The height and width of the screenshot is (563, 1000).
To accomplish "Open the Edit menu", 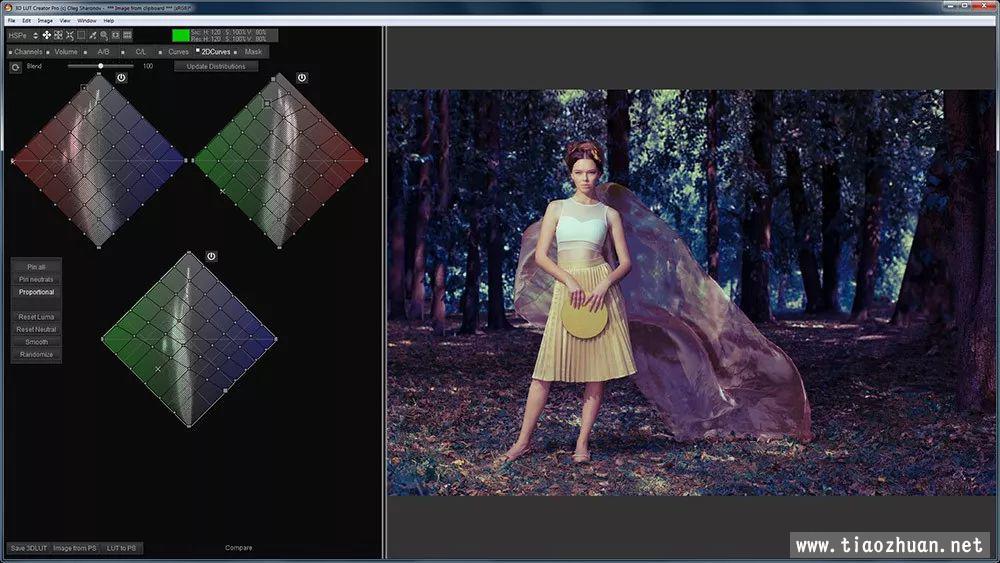I will point(26,20).
